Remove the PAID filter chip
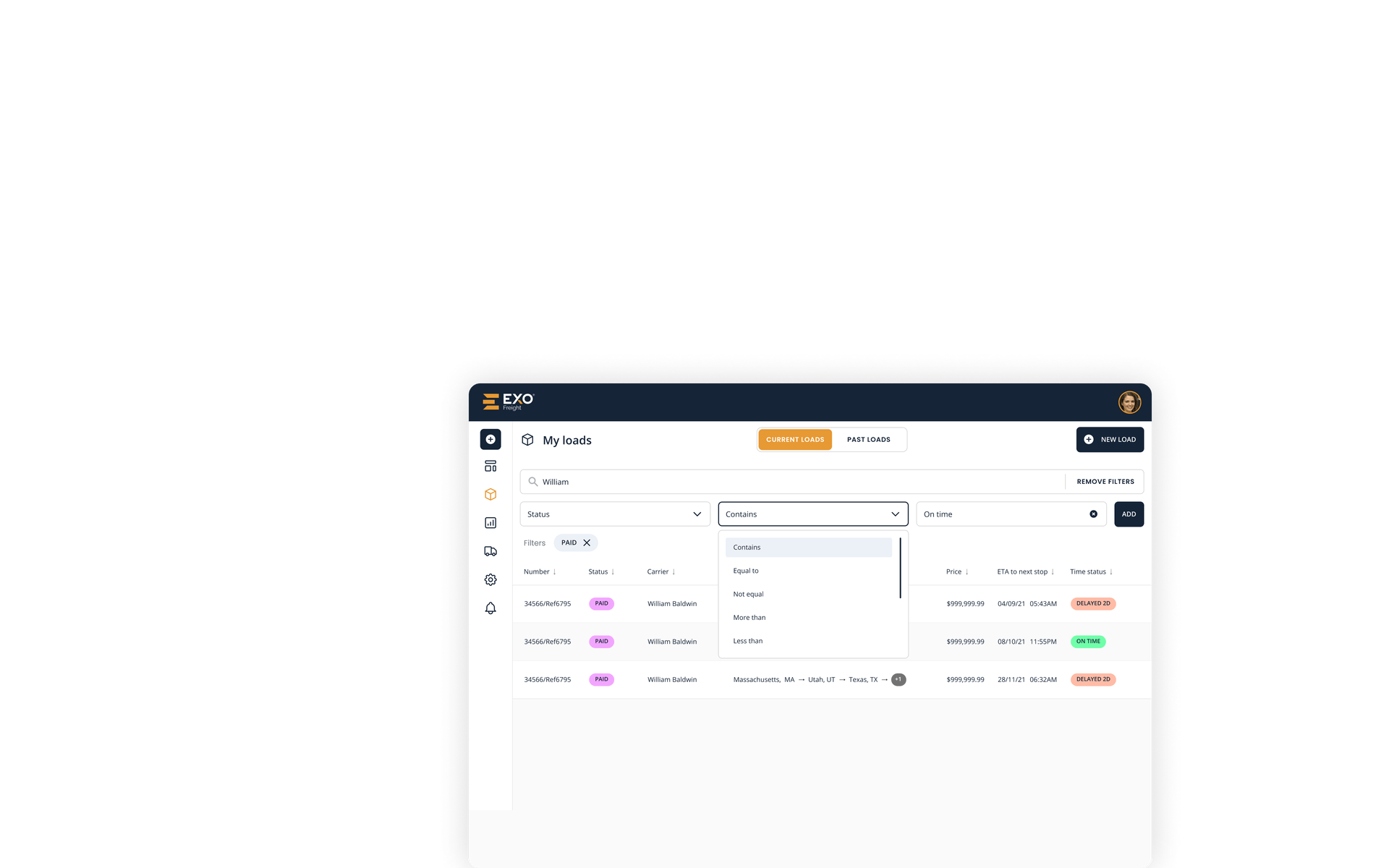Viewport: 1389px width, 868px height. 587,542
